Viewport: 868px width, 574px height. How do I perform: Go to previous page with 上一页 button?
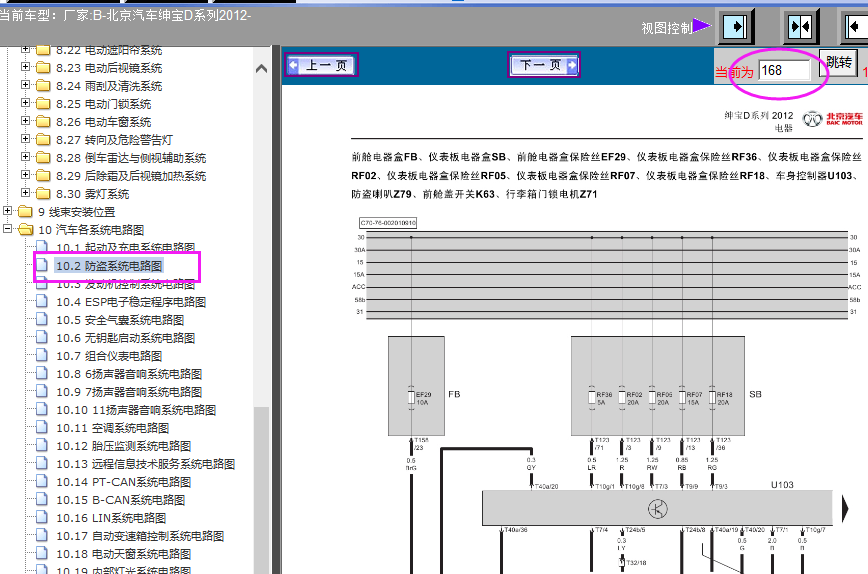point(322,65)
